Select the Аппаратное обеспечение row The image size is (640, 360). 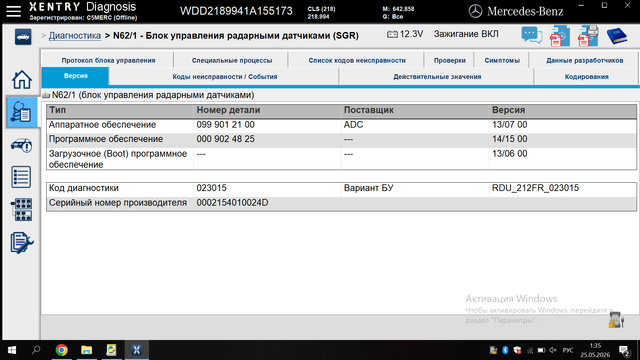(x=341, y=125)
